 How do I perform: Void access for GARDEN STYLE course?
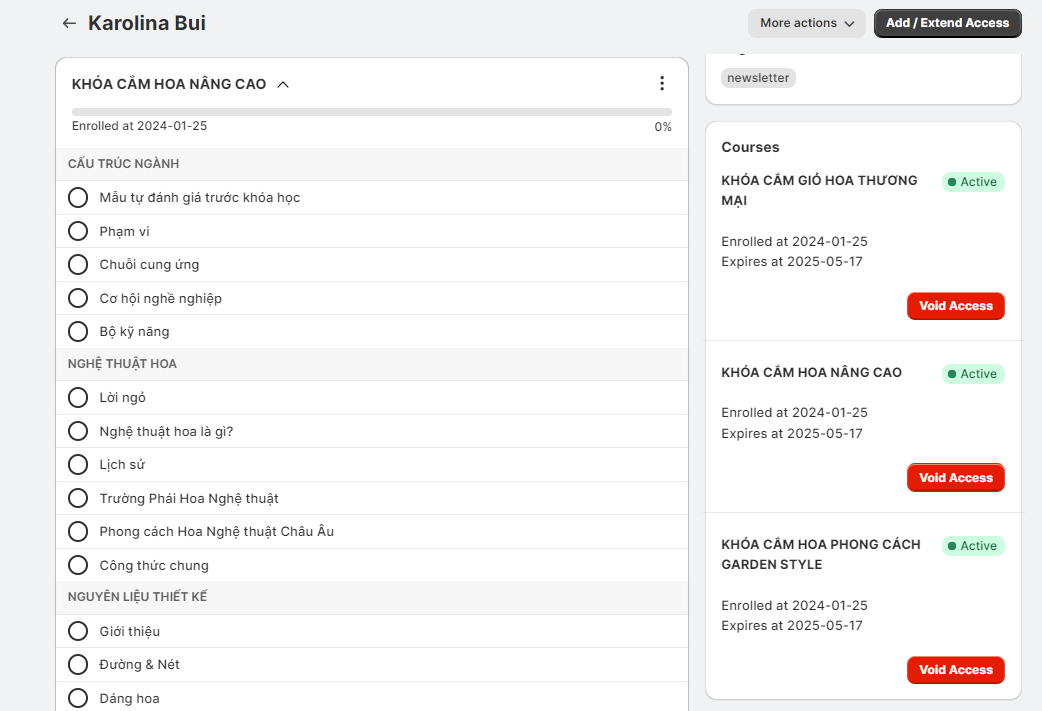click(955, 670)
